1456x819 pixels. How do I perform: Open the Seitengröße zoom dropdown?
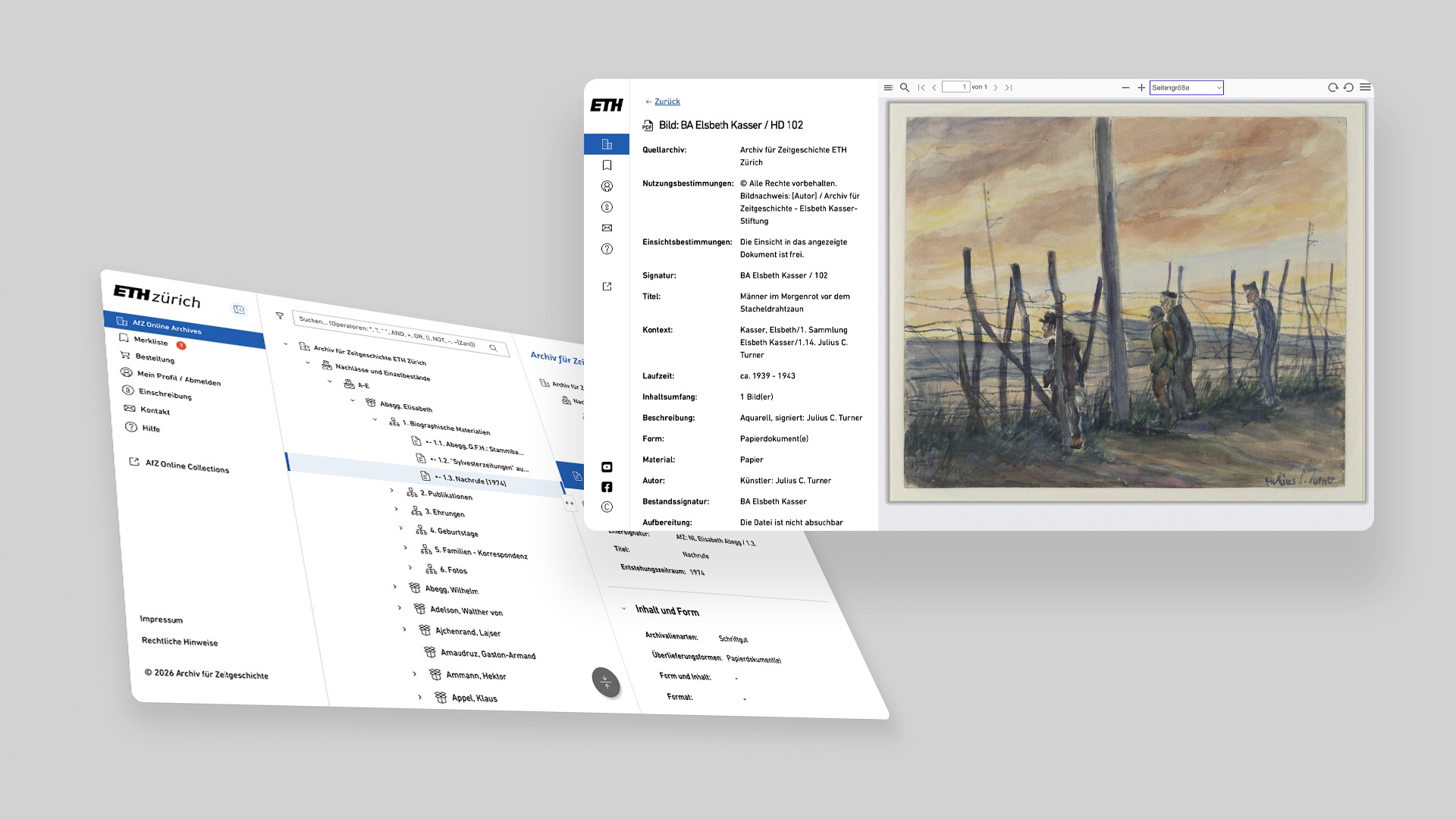click(x=1186, y=88)
